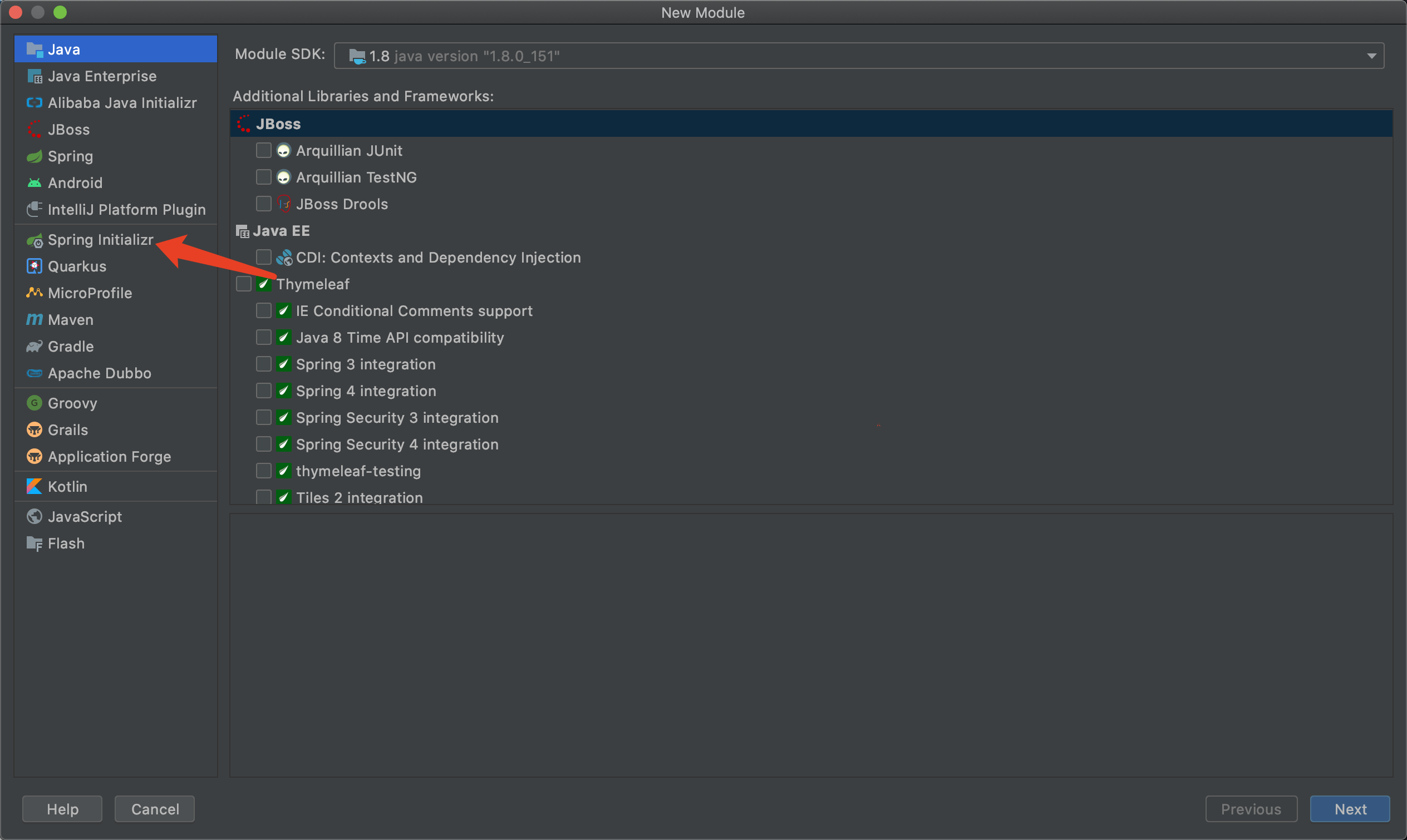Click the MicroProfile icon
The width and height of the screenshot is (1407, 840).
pos(35,293)
